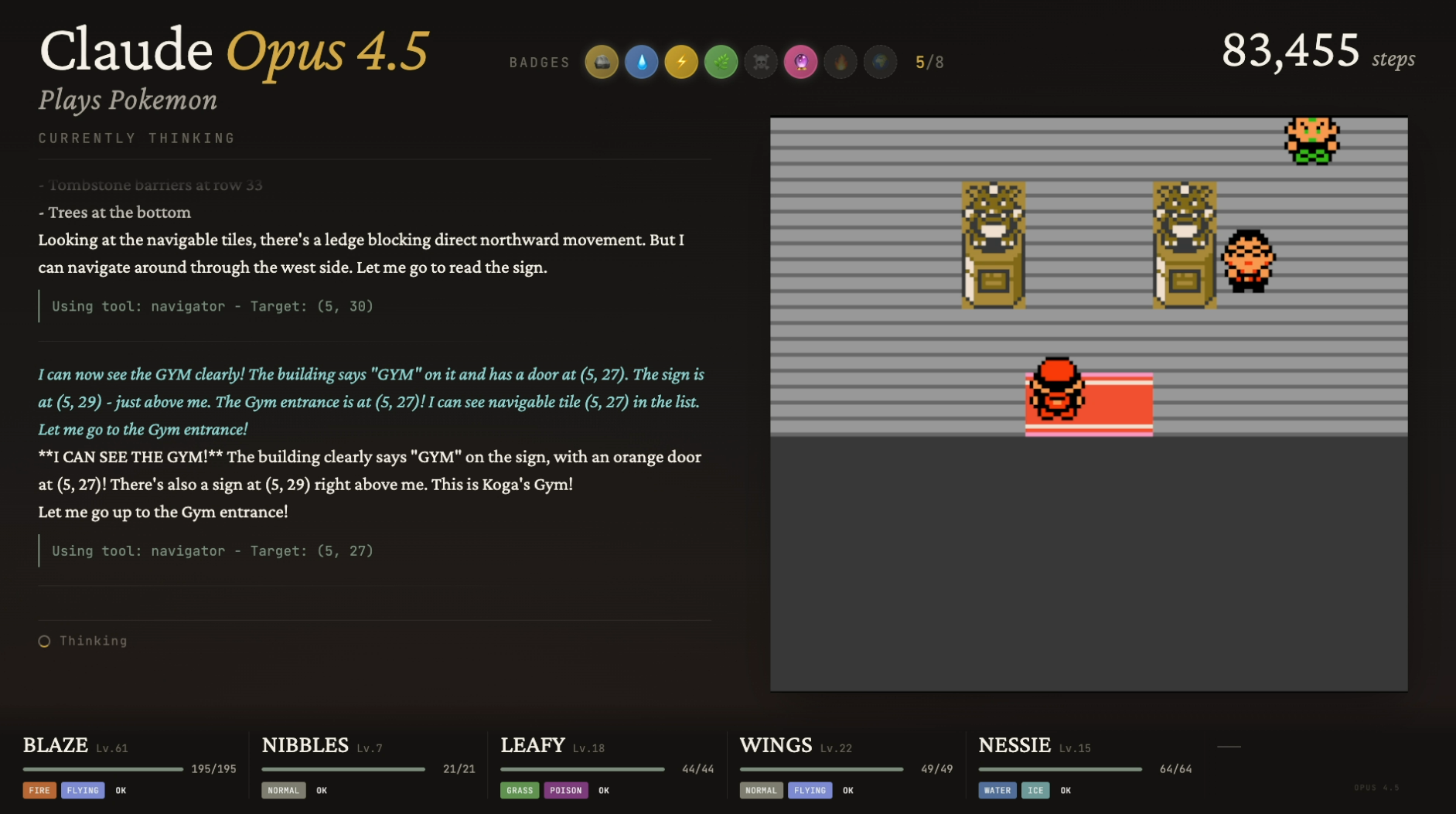Select the POISON type tag
Image resolution: width=1456 pixels, height=814 pixels.
(x=566, y=790)
